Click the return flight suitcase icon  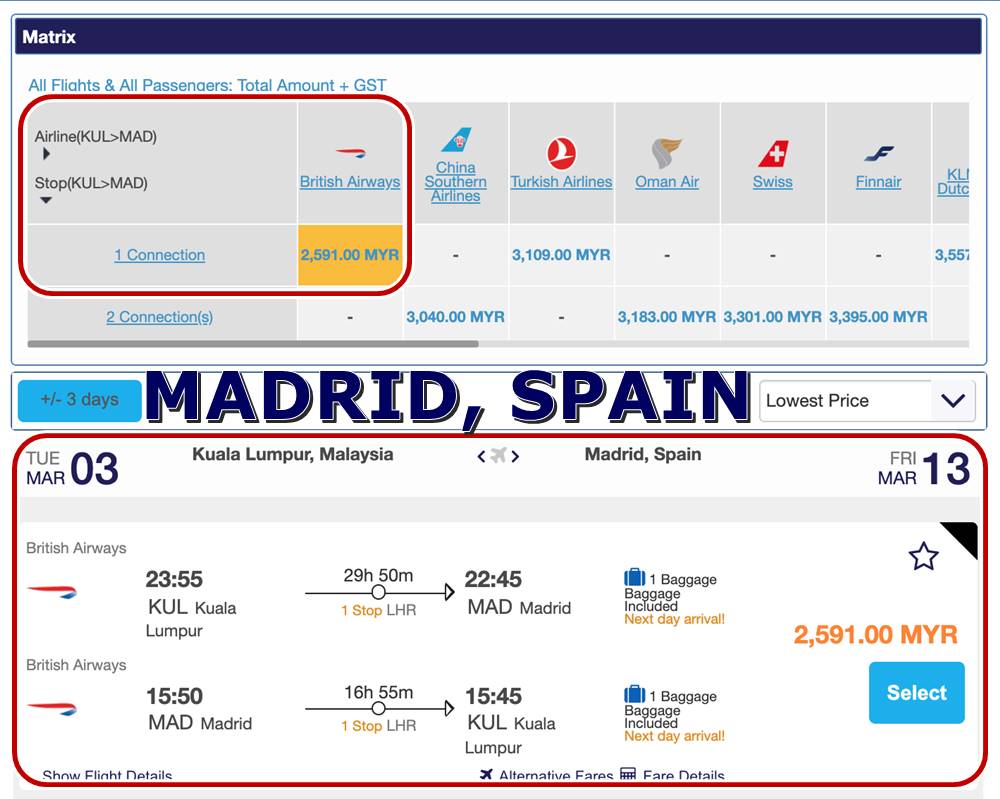(635, 694)
